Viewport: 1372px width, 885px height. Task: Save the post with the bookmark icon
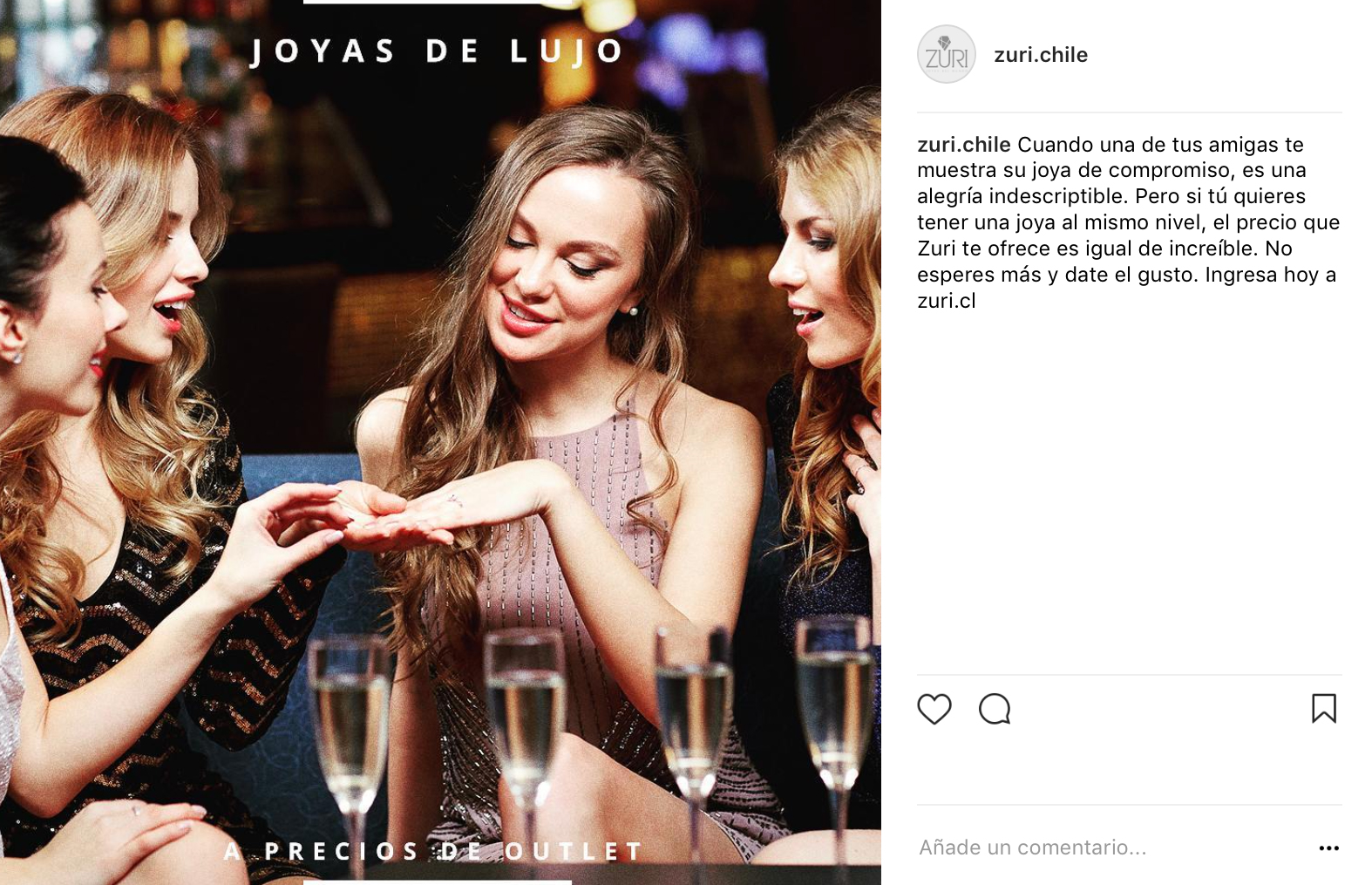pyautogui.click(x=1324, y=708)
